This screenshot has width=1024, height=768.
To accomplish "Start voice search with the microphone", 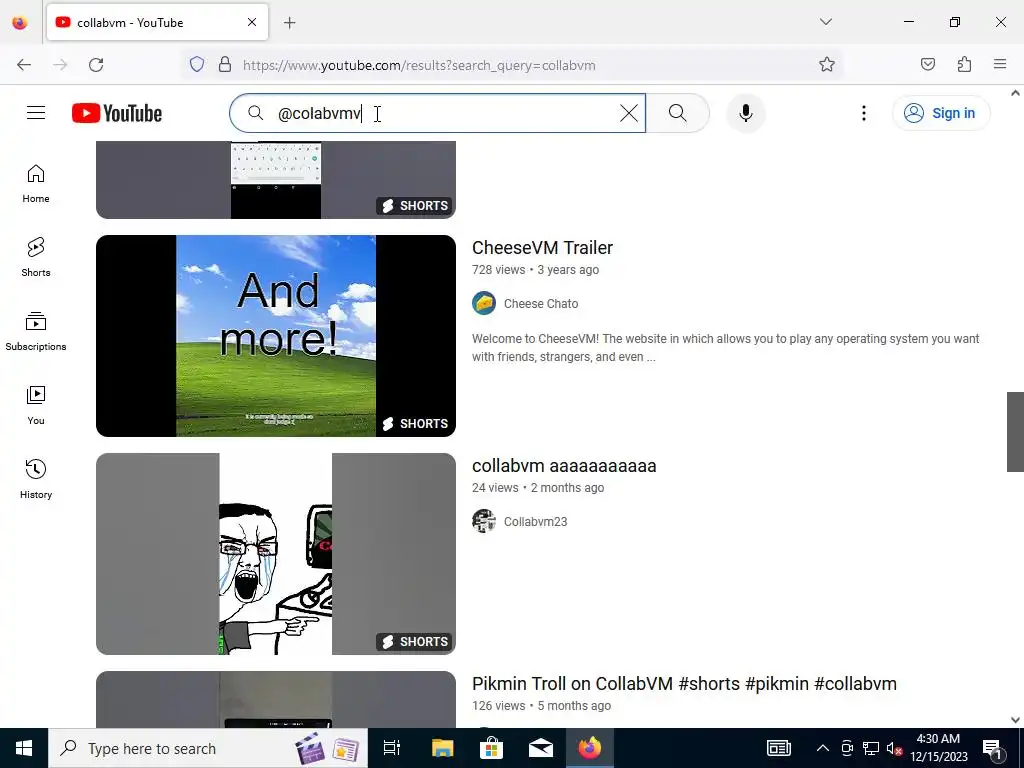I will pyautogui.click(x=746, y=113).
